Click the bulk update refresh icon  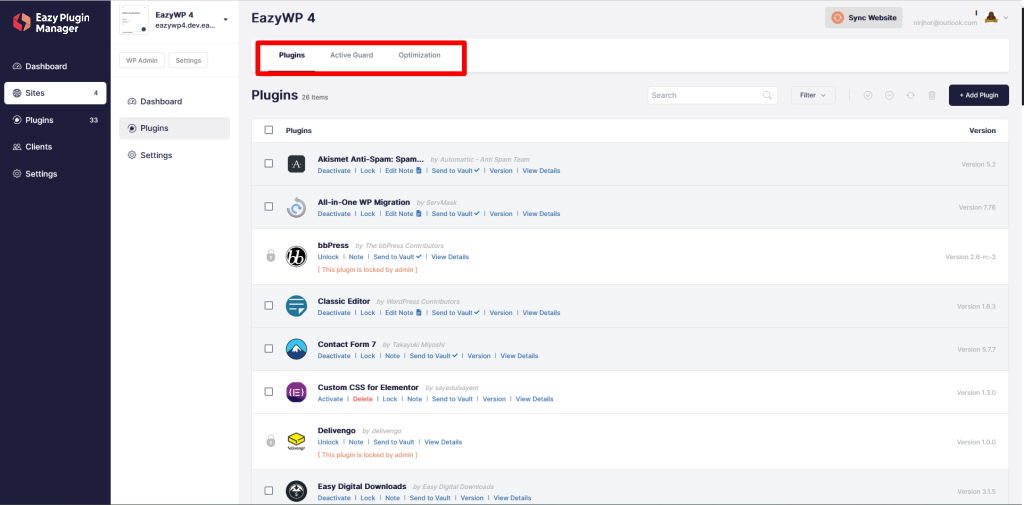910,95
